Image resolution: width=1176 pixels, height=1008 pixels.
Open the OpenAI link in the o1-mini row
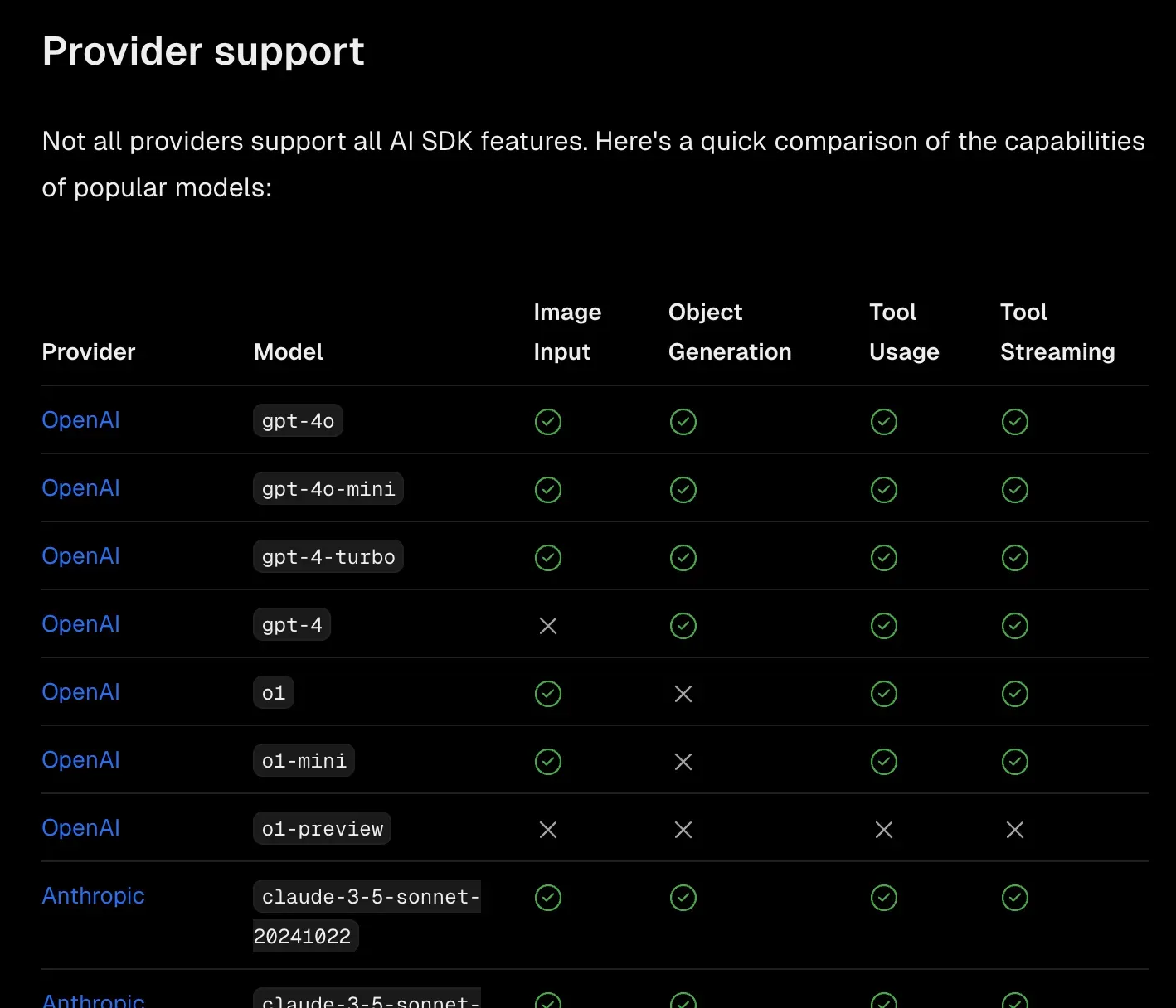(x=80, y=760)
